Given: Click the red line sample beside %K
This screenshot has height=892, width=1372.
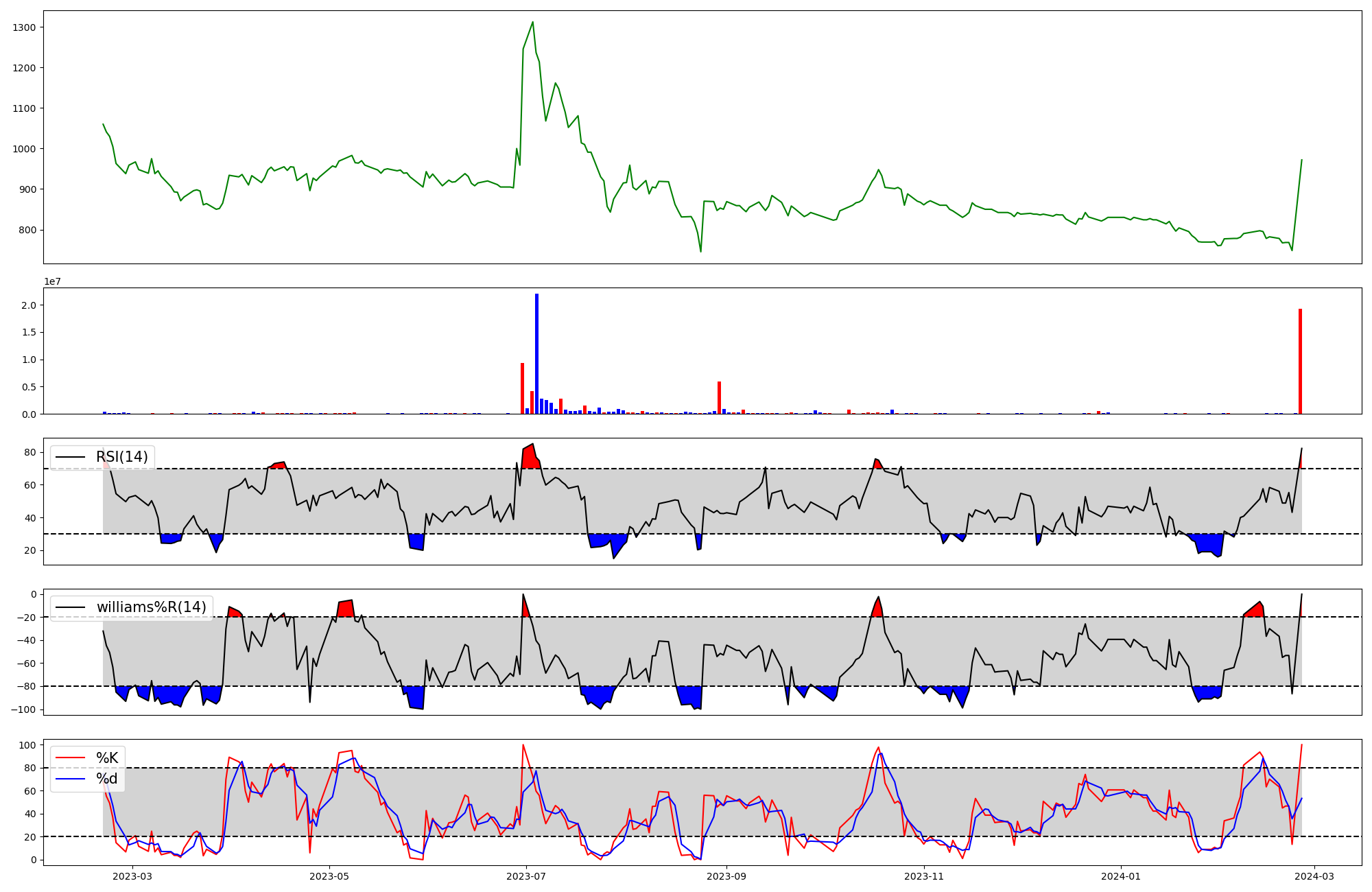Looking at the screenshot, I should point(71,758).
